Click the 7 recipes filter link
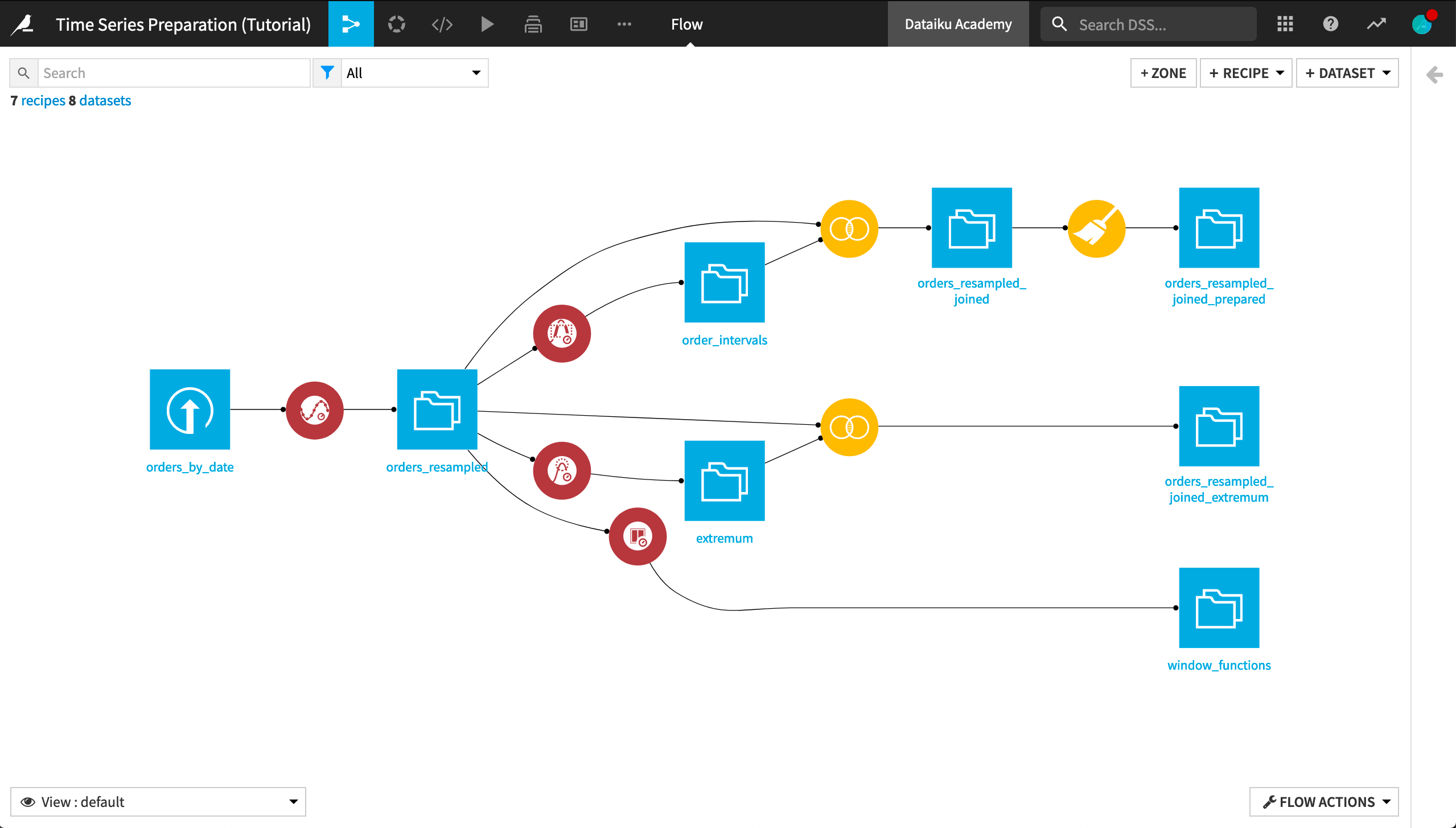 point(41,99)
